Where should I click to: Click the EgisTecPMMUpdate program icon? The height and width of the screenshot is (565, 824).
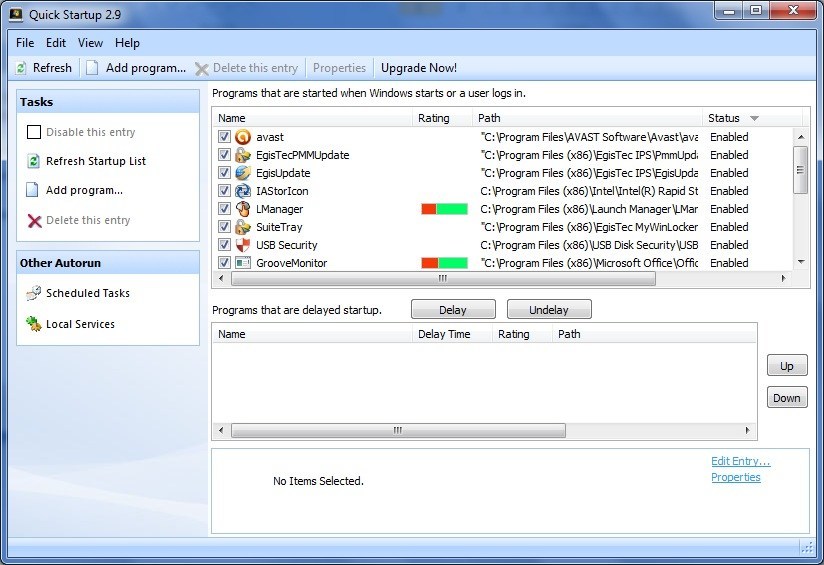243,155
